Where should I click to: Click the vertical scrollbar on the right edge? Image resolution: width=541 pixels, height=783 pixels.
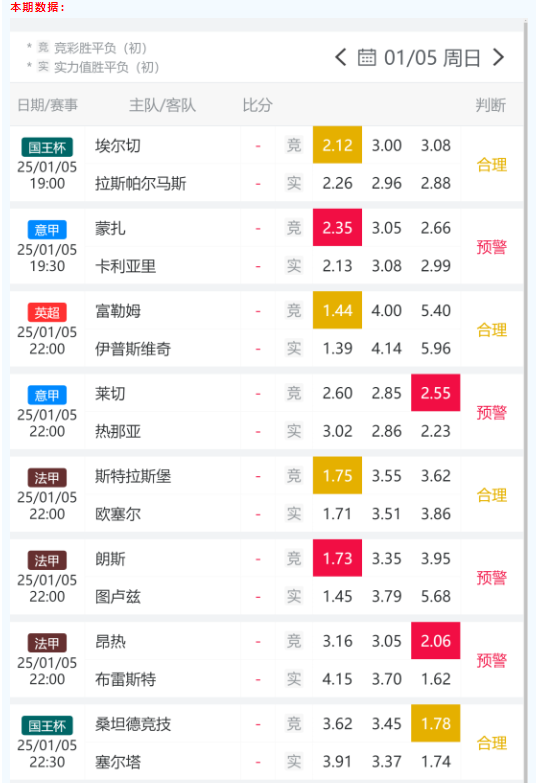point(526,399)
